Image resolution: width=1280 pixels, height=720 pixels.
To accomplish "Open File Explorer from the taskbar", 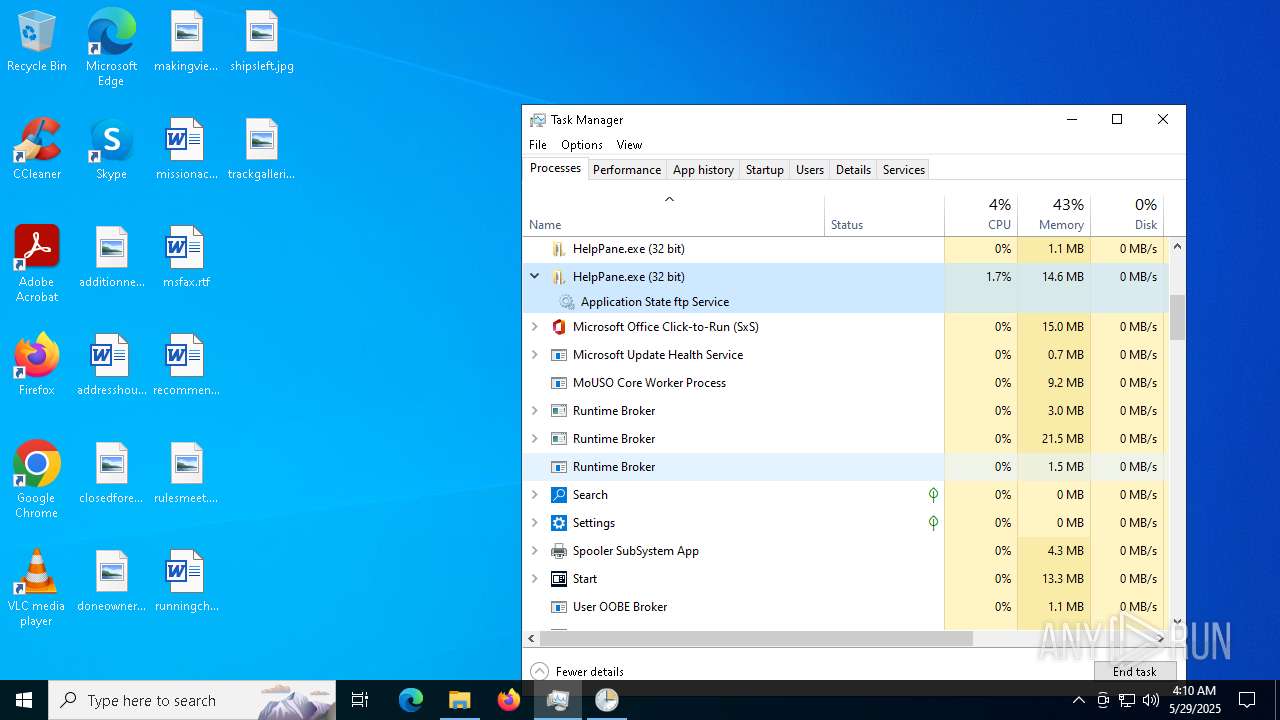I will 459,700.
